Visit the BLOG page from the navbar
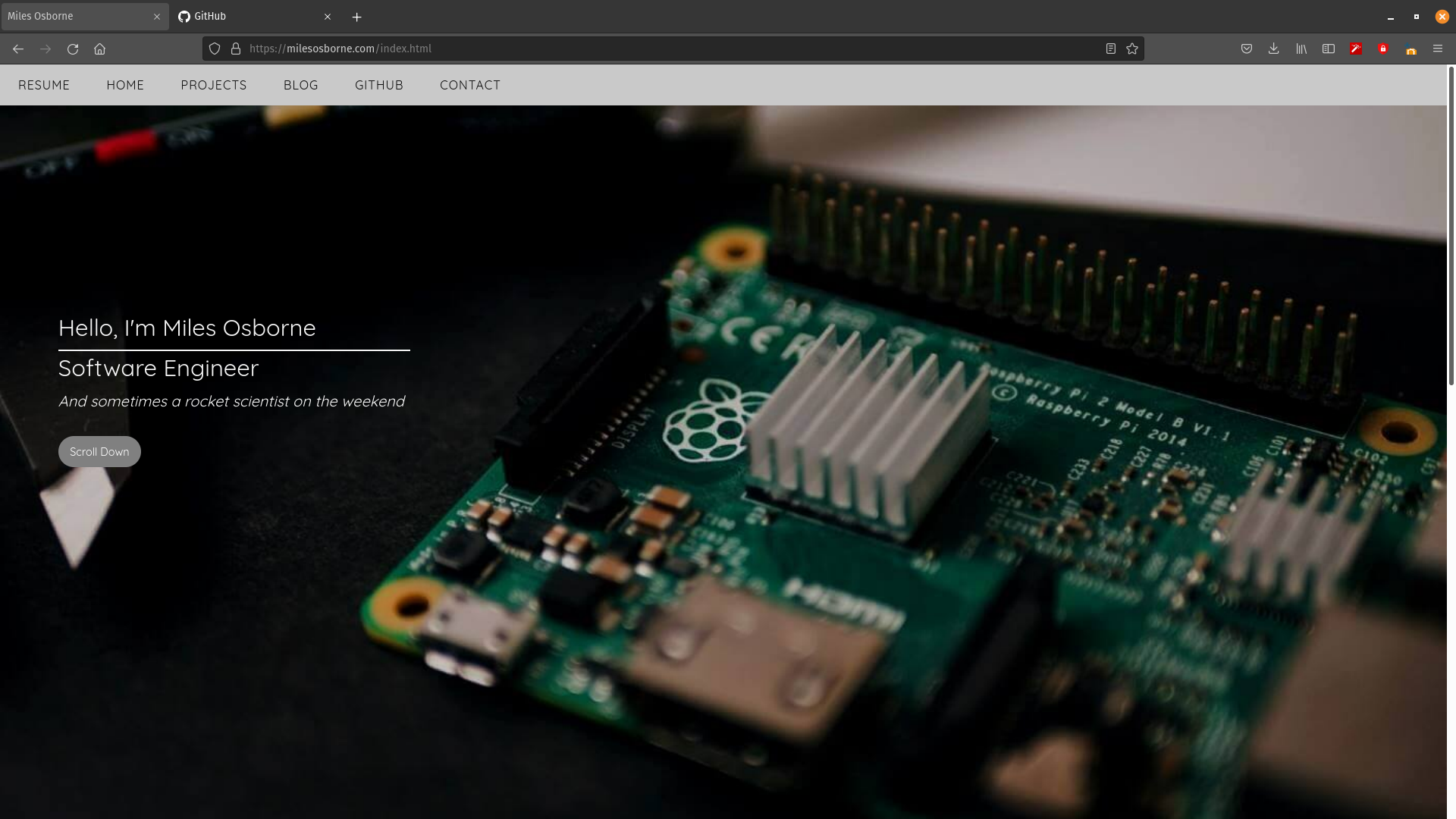 point(301,85)
